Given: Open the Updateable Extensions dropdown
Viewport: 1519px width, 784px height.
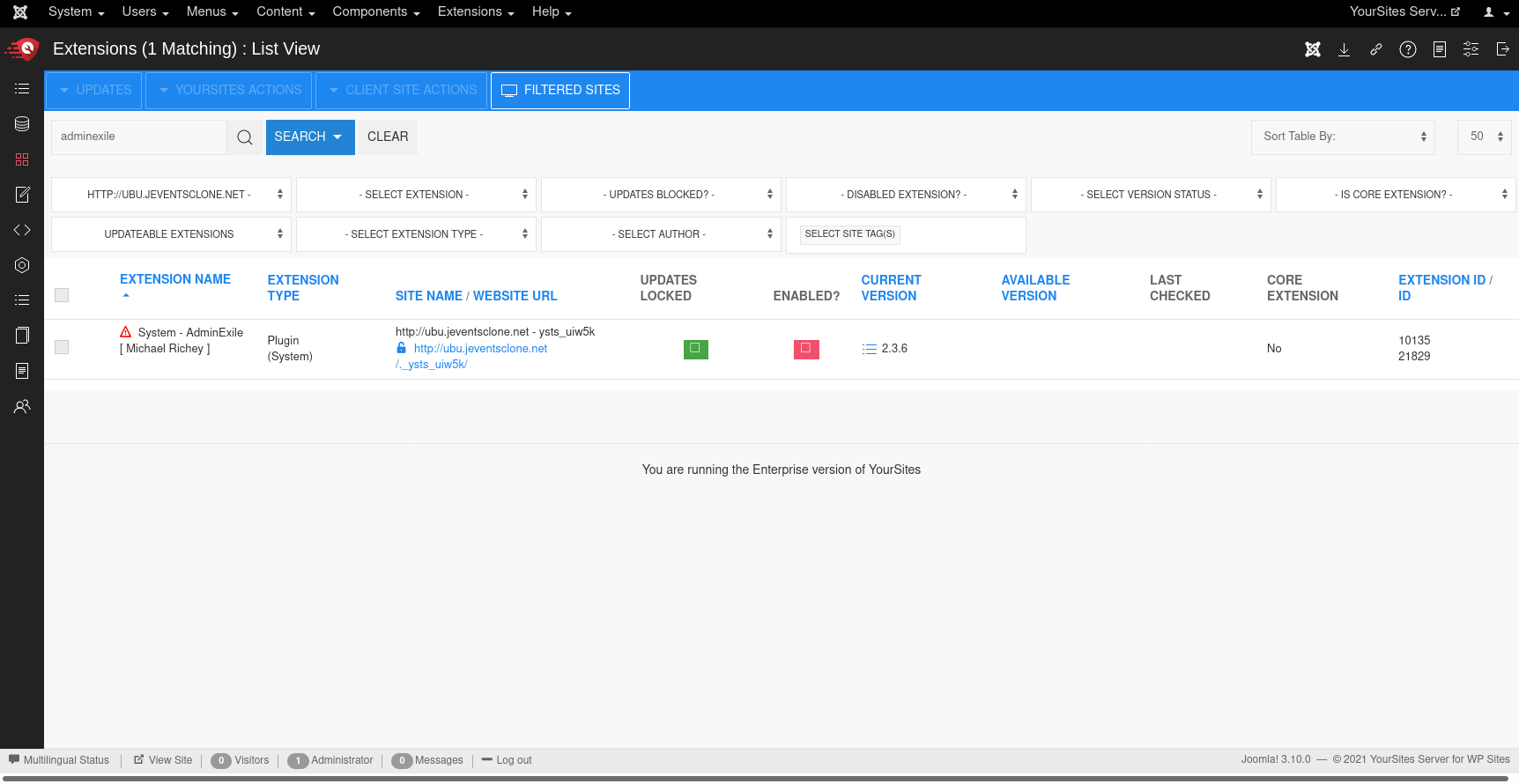Looking at the screenshot, I should pos(171,234).
